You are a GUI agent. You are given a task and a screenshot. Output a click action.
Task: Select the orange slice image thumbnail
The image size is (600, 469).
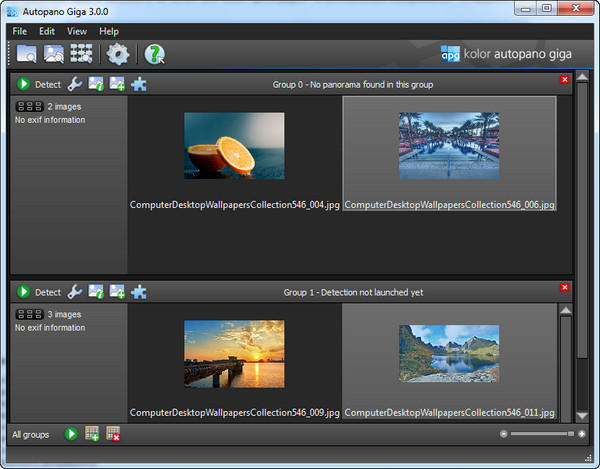click(234, 146)
